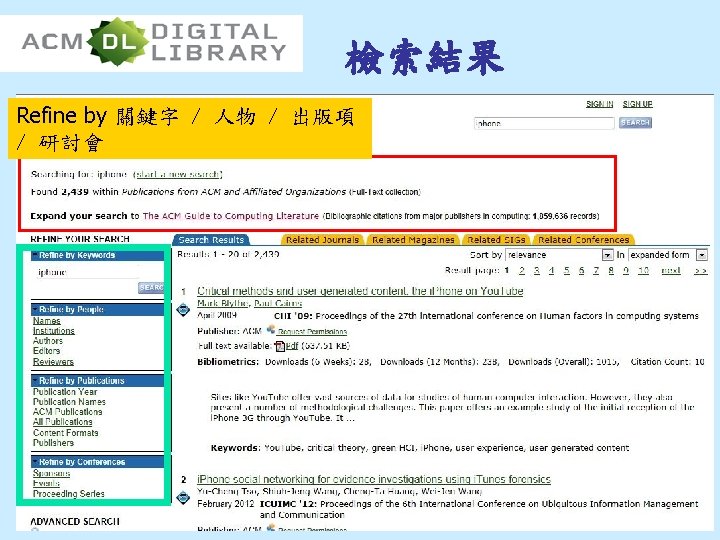Select Publishers filter
The height and width of the screenshot is (540, 720).
(x=53, y=443)
